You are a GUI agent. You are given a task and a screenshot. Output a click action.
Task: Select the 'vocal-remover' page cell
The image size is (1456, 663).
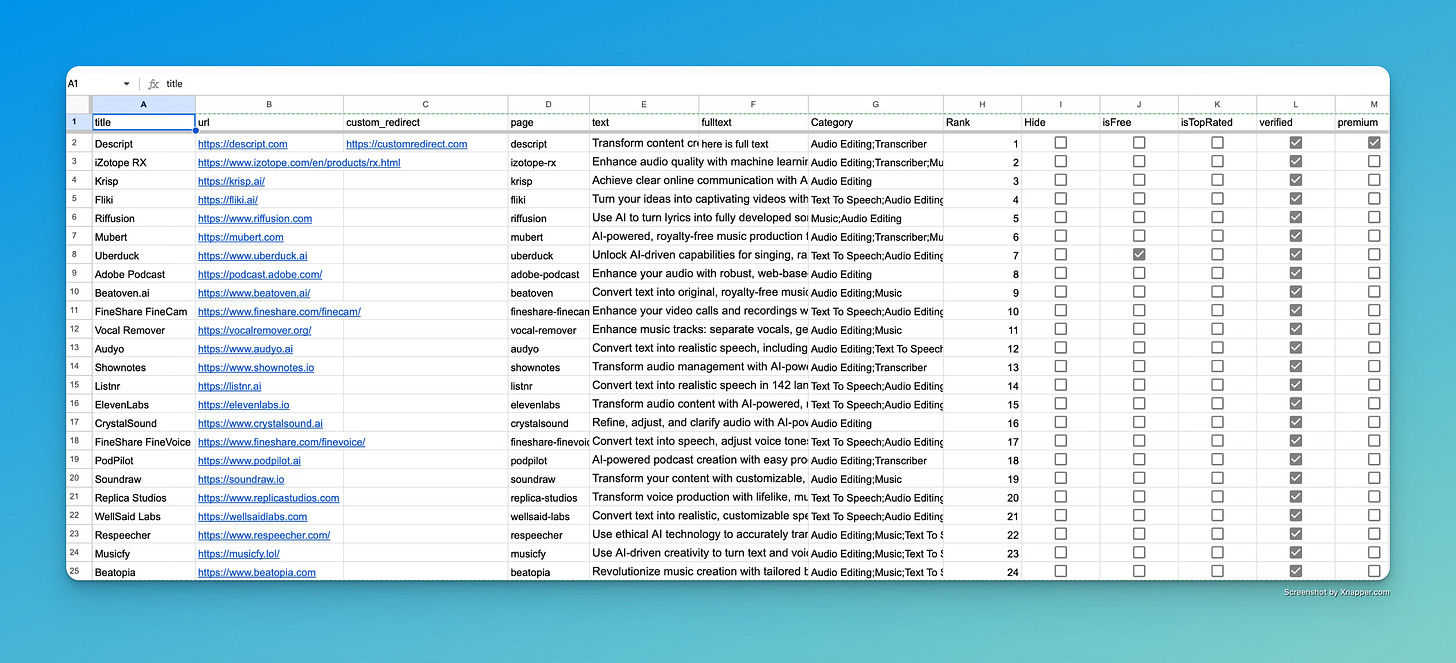point(549,330)
